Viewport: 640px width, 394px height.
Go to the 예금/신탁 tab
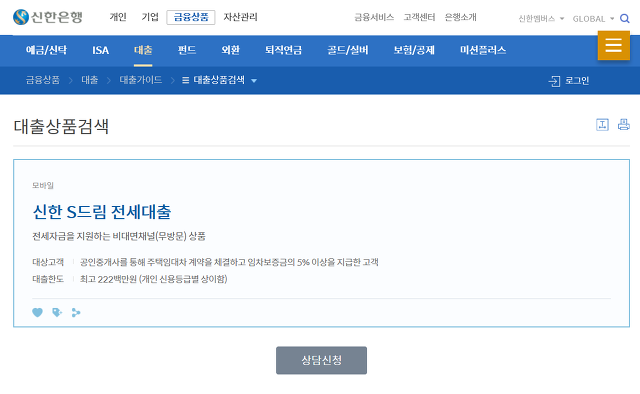[x=46, y=50]
